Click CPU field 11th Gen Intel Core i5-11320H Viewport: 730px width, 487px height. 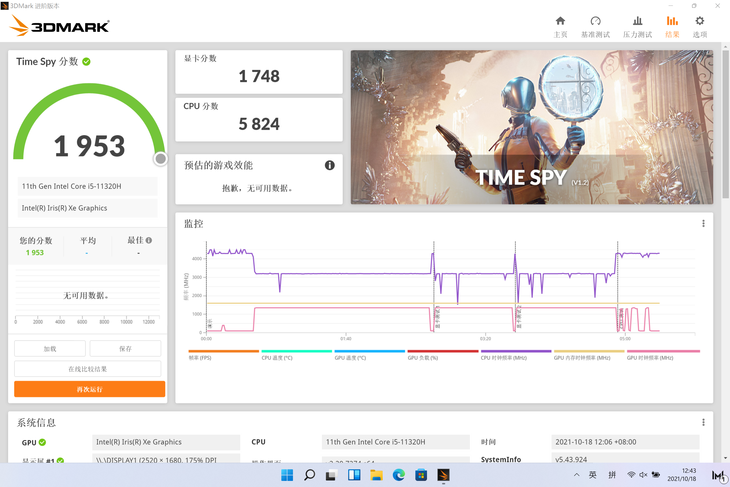[x=396, y=442]
